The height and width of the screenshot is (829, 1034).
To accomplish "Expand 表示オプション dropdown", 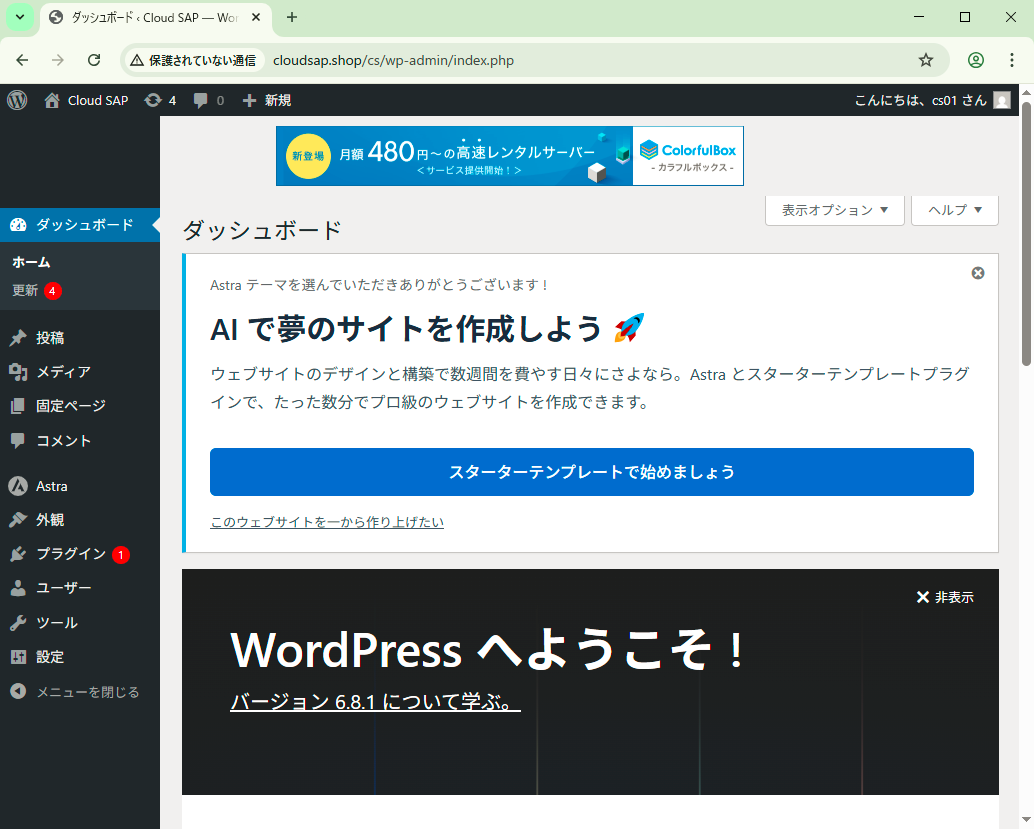I will click(x=834, y=210).
